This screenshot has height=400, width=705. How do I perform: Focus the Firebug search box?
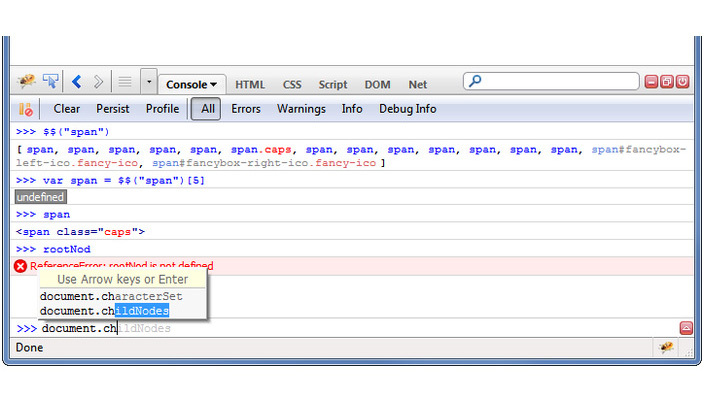(x=551, y=81)
